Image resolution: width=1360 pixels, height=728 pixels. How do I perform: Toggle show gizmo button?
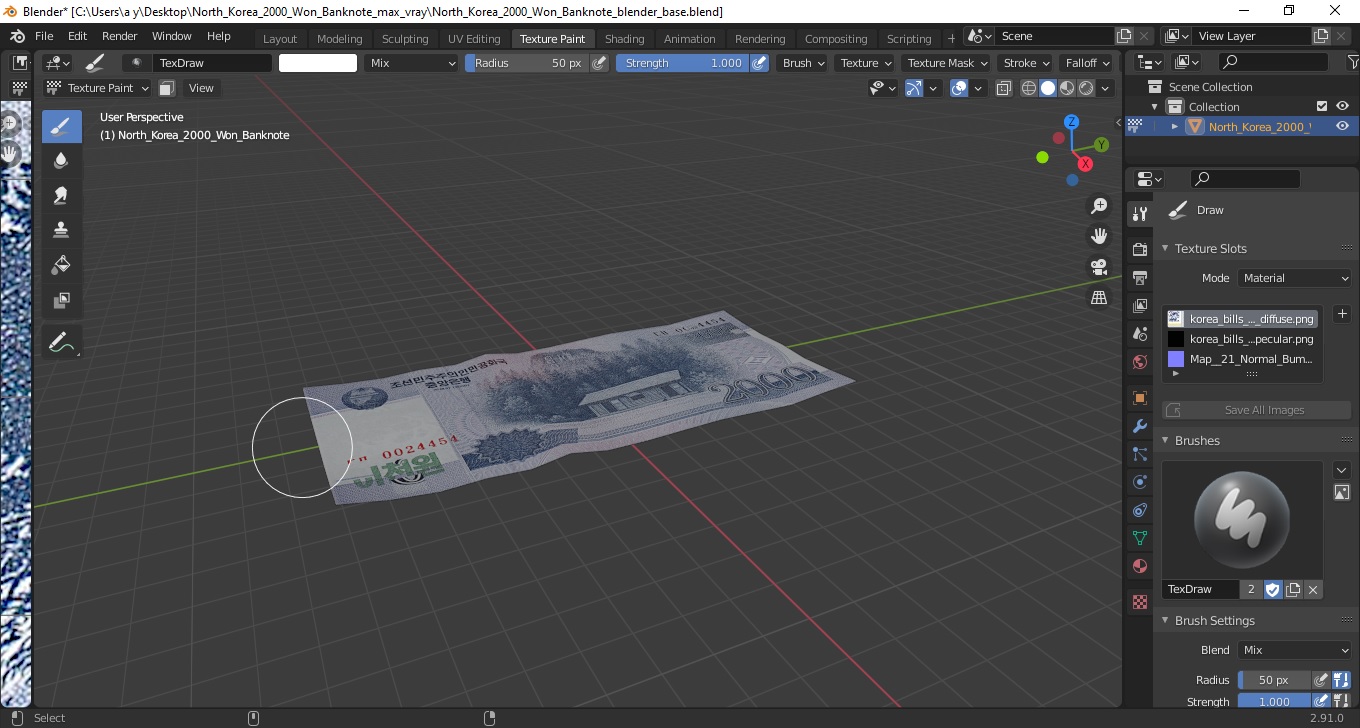click(914, 88)
